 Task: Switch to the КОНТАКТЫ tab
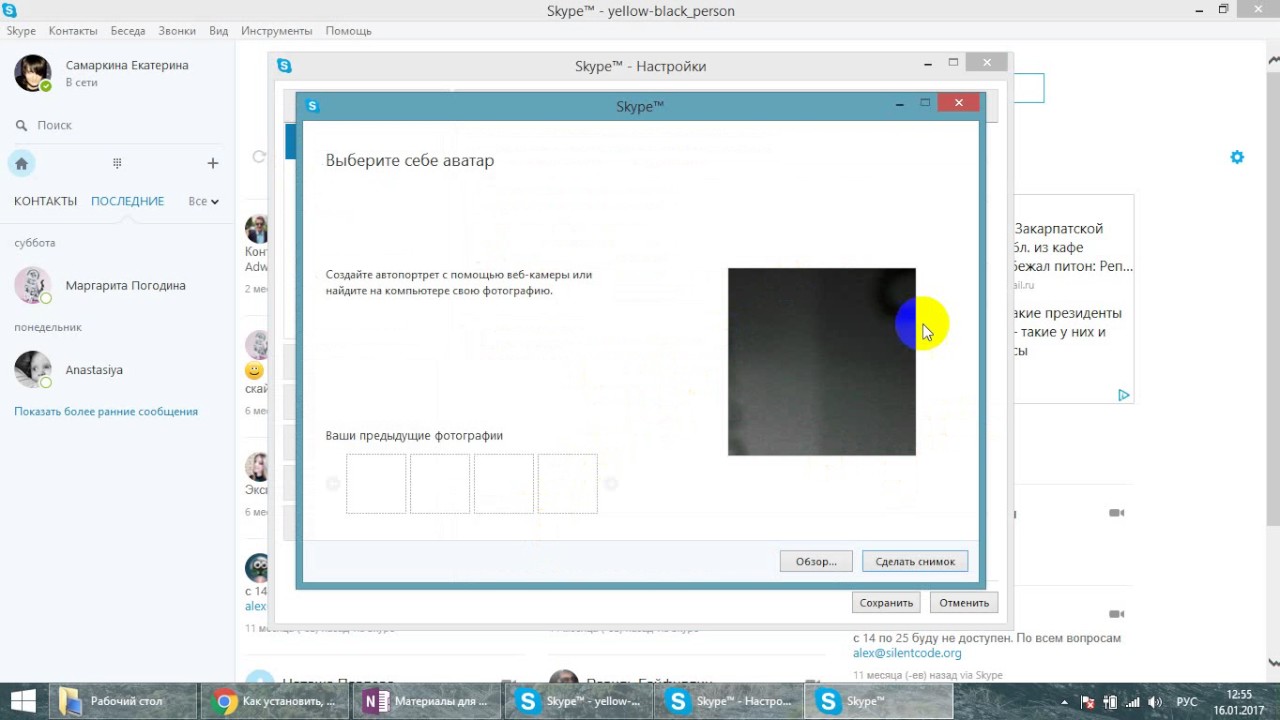pyautogui.click(x=45, y=201)
